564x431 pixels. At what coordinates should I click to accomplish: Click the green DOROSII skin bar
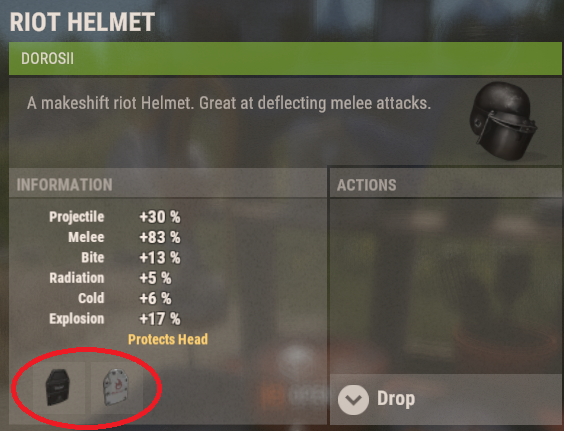(x=285, y=59)
